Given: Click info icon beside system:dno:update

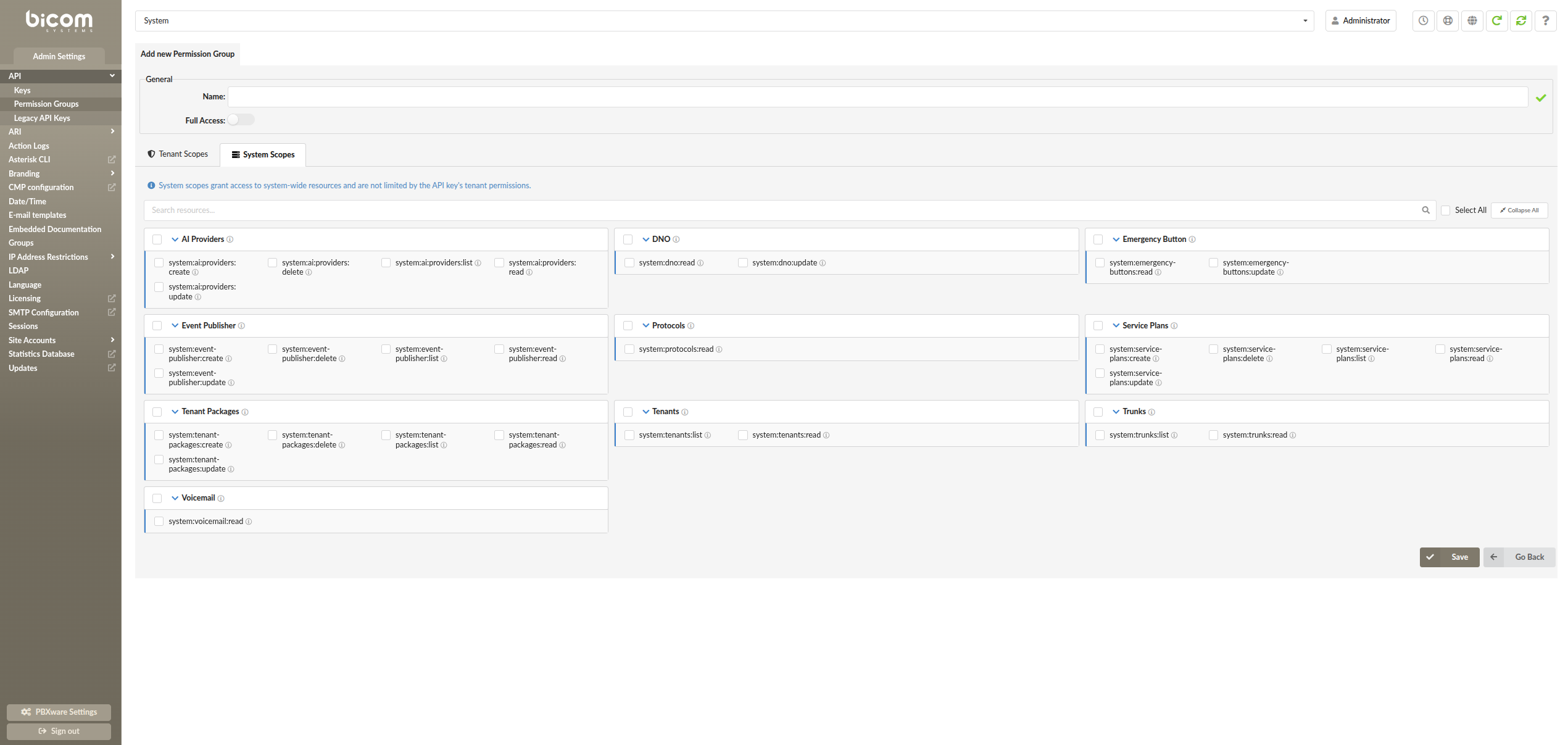Looking at the screenshot, I should click(x=823, y=263).
